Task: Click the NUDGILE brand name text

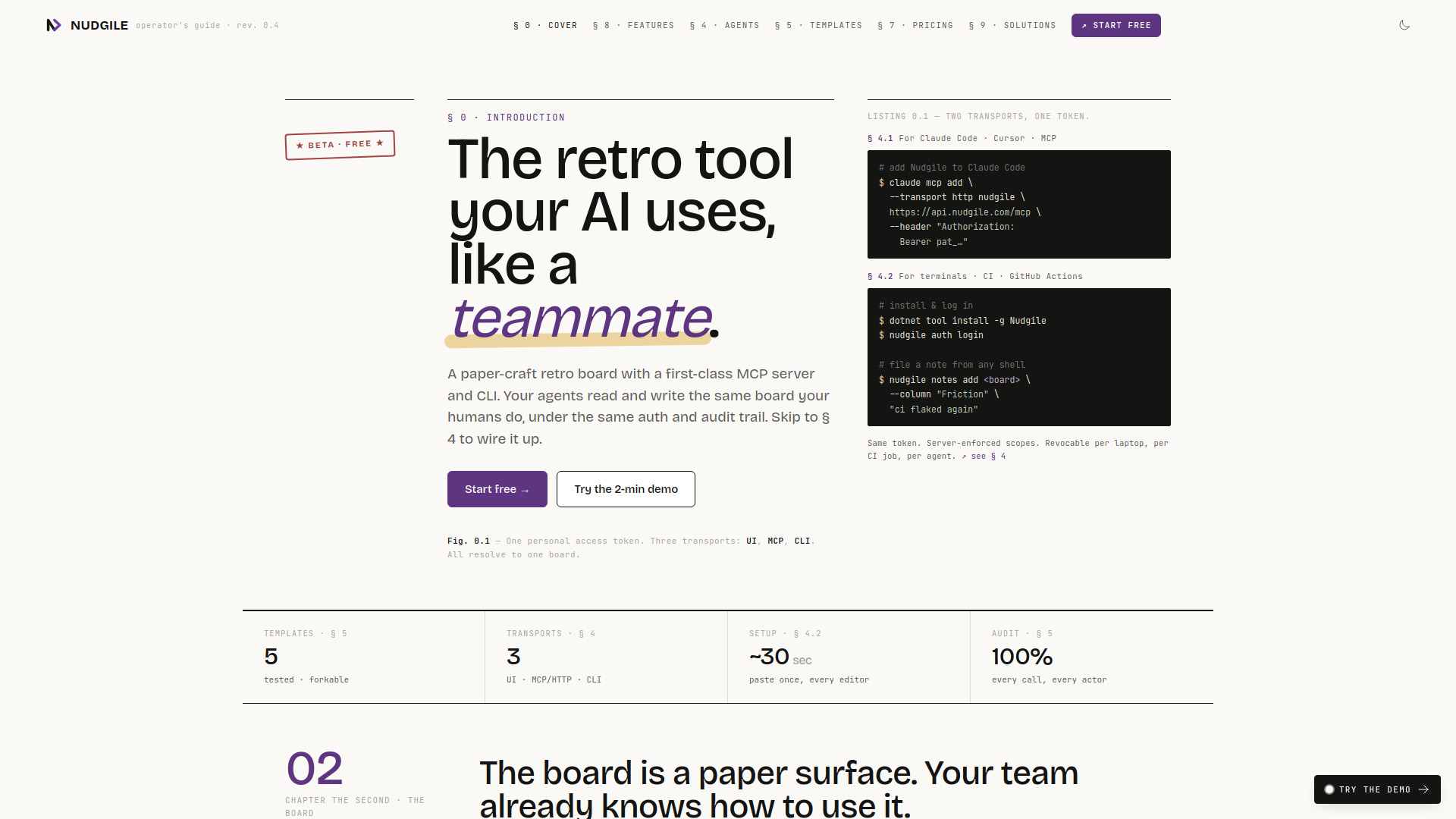Action: [99, 25]
